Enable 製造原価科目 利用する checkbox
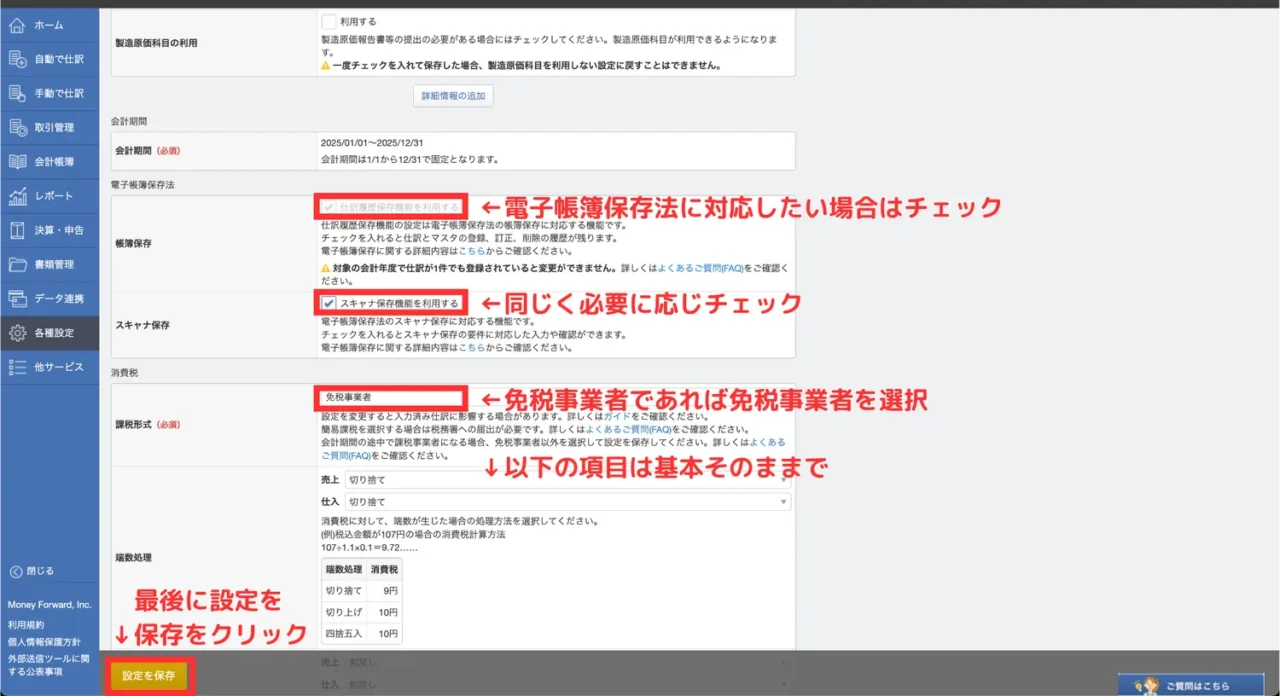The image size is (1280, 696). (x=329, y=21)
